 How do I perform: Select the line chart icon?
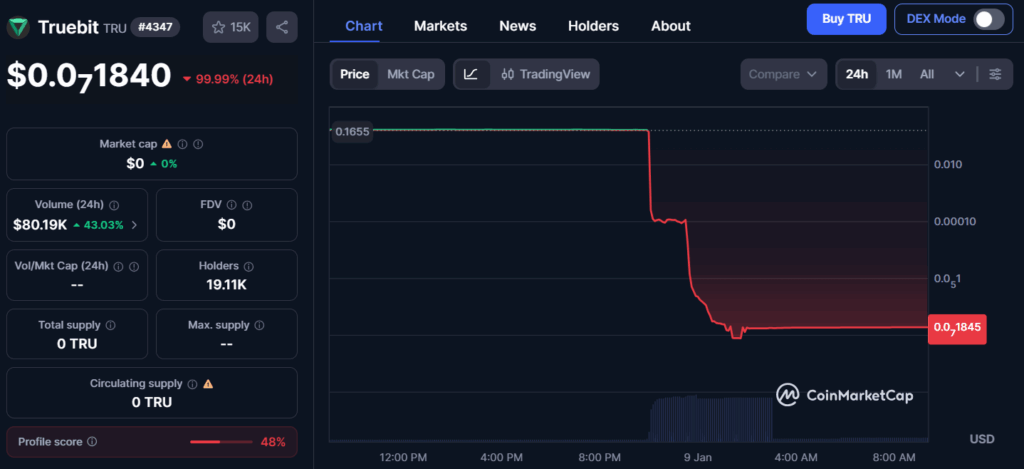click(x=471, y=74)
